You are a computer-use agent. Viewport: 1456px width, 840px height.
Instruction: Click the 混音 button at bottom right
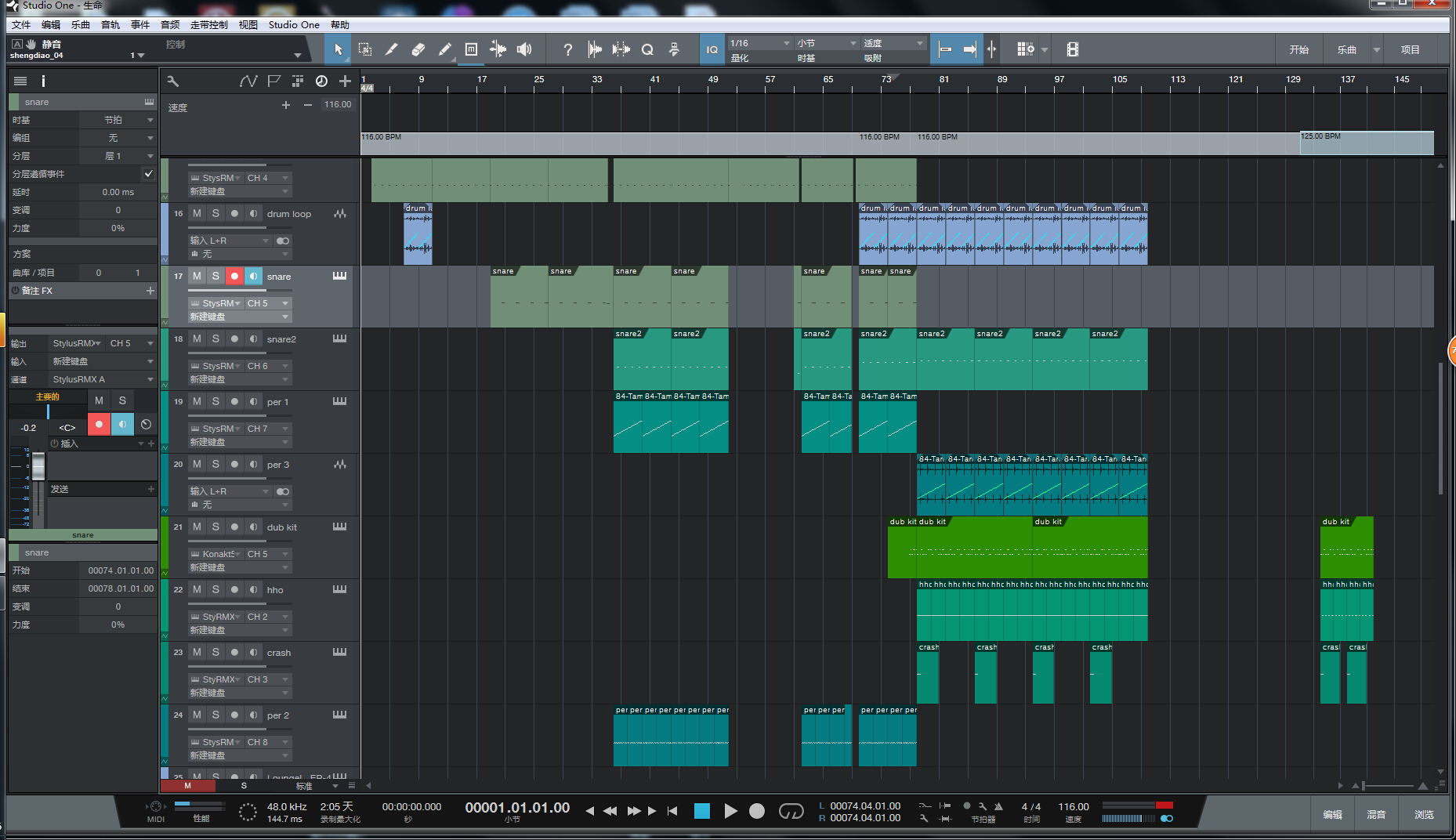coord(1376,814)
